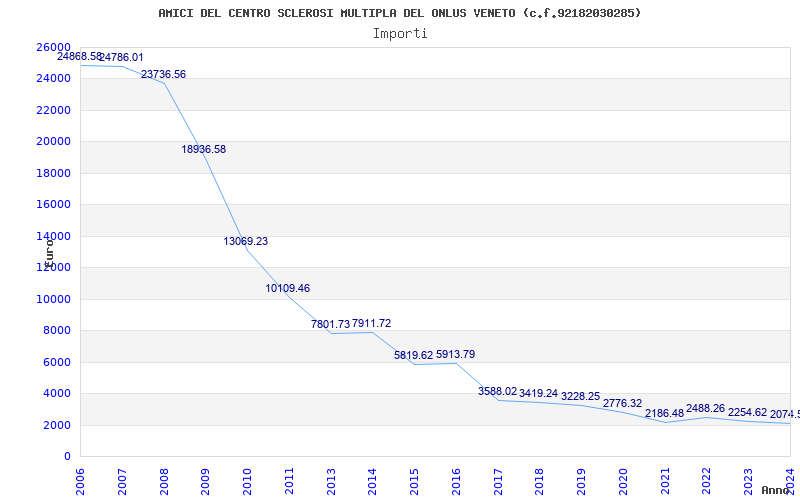The height and width of the screenshot is (500, 800).
Task: Click the y-axis tick 22000
Action: tap(53, 110)
